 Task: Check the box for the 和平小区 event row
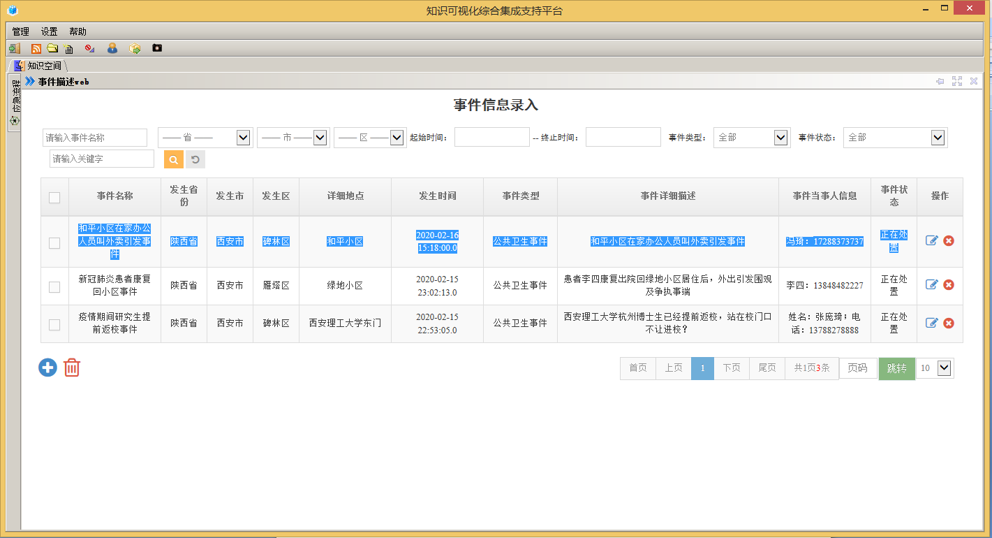(x=54, y=243)
